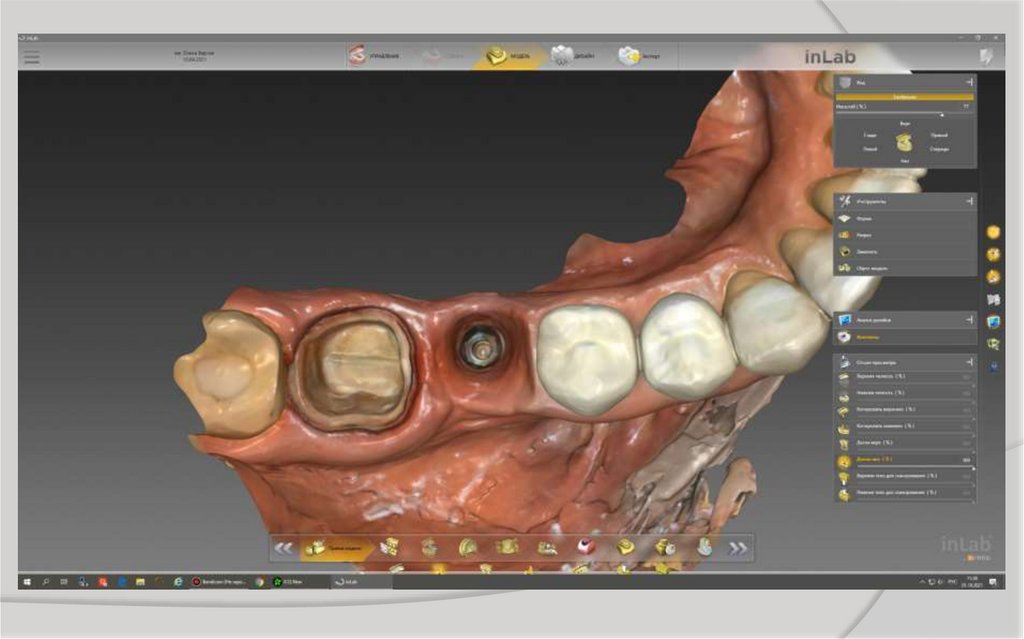Image resolution: width=1024 pixels, height=639 pixels.
Task: Set view to Top in View panel
Action: coord(904,123)
